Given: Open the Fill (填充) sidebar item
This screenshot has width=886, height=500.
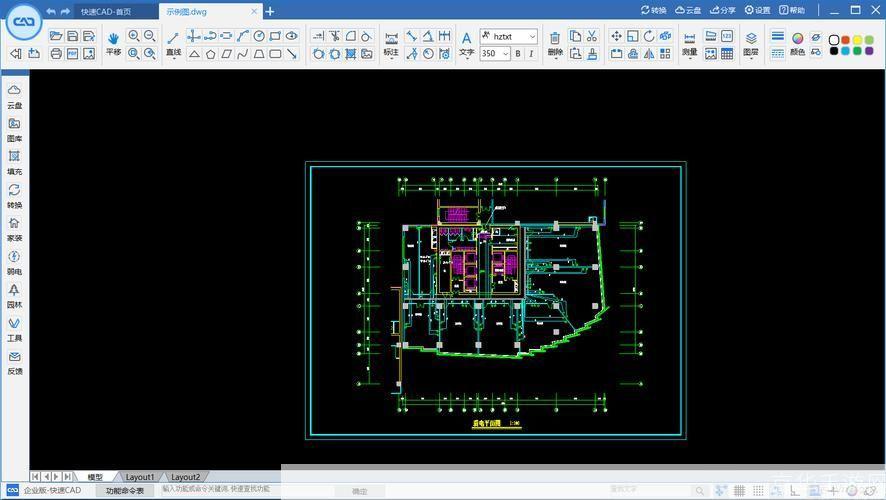Looking at the screenshot, I should [x=14, y=163].
